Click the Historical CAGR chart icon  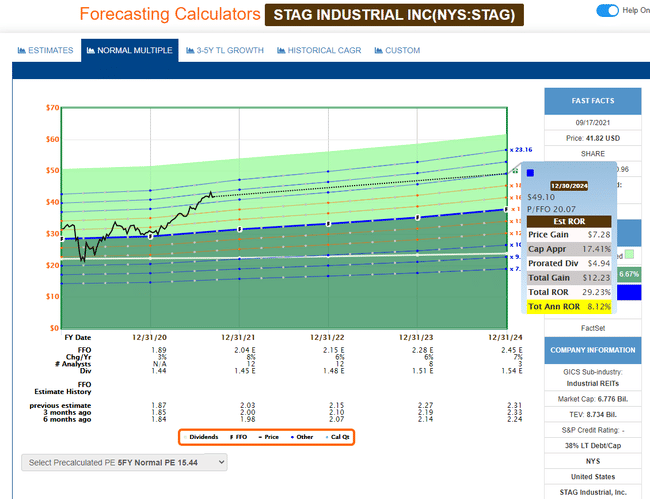[x=280, y=50]
